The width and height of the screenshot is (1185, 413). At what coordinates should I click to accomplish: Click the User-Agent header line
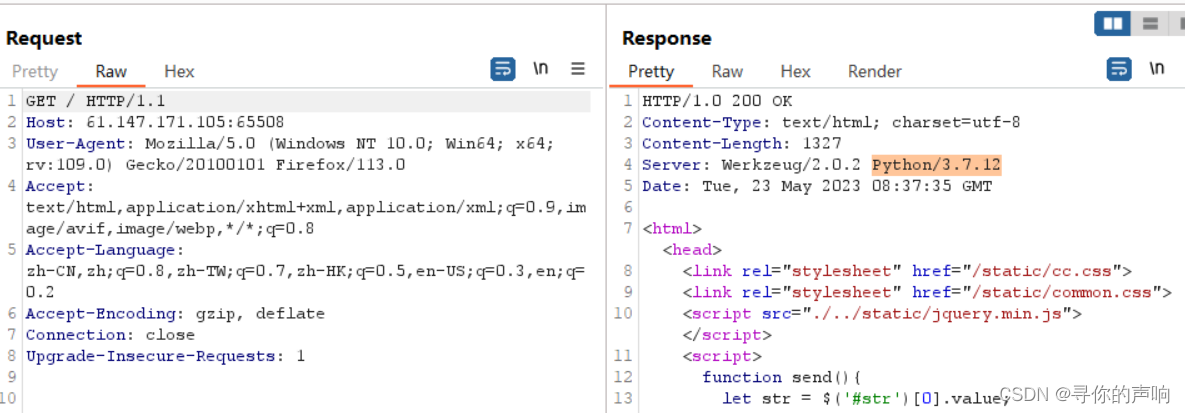290,154
